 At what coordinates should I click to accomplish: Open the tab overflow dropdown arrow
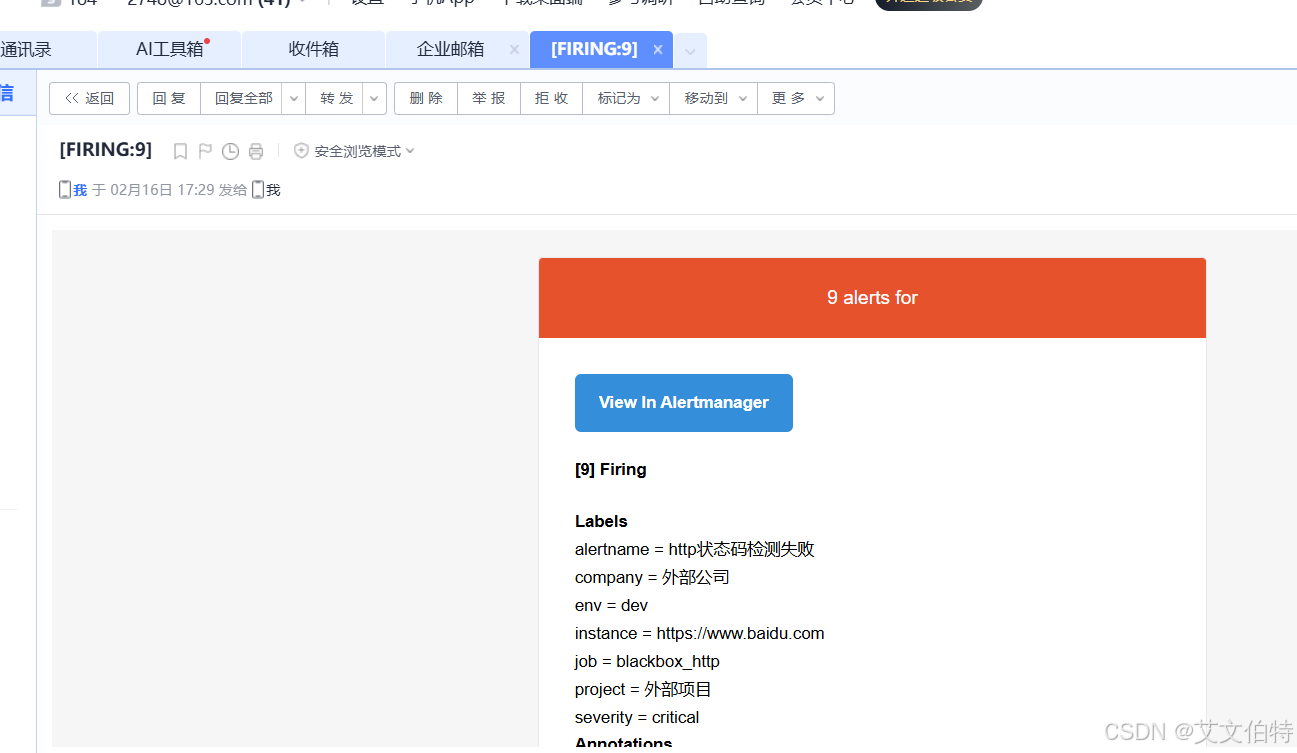coord(690,51)
